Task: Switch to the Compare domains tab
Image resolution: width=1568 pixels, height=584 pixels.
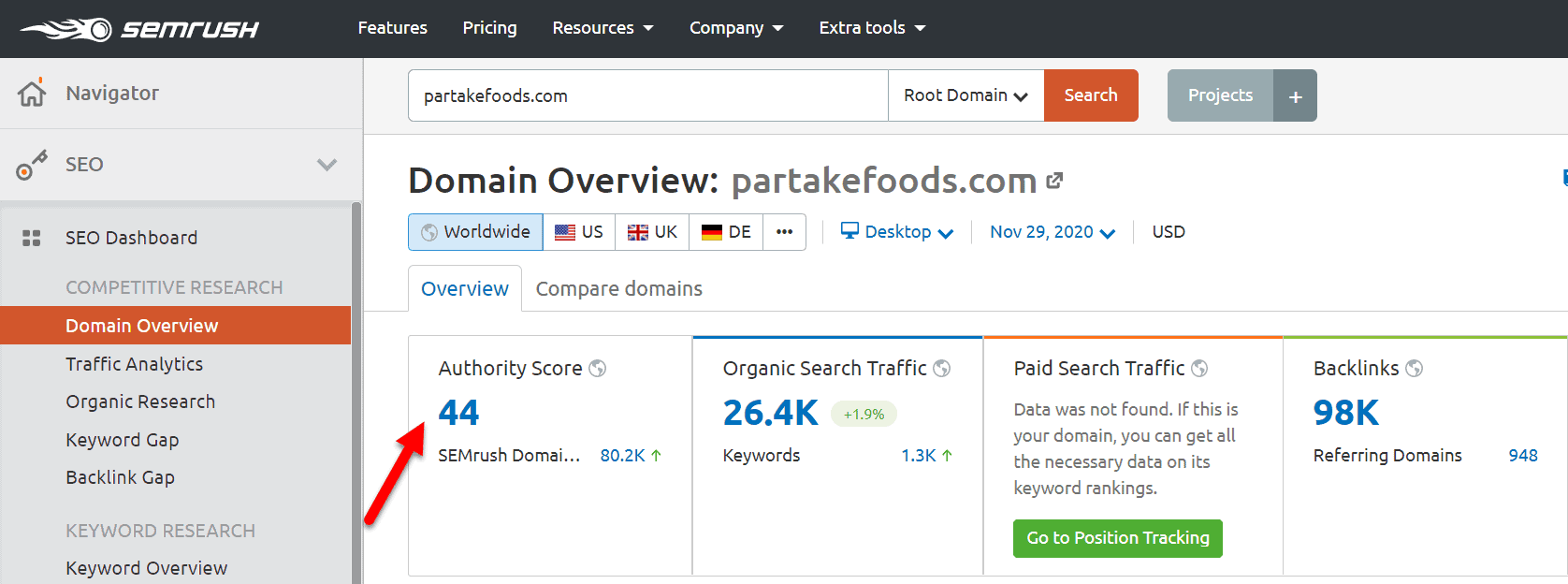Action: point(619,289)
